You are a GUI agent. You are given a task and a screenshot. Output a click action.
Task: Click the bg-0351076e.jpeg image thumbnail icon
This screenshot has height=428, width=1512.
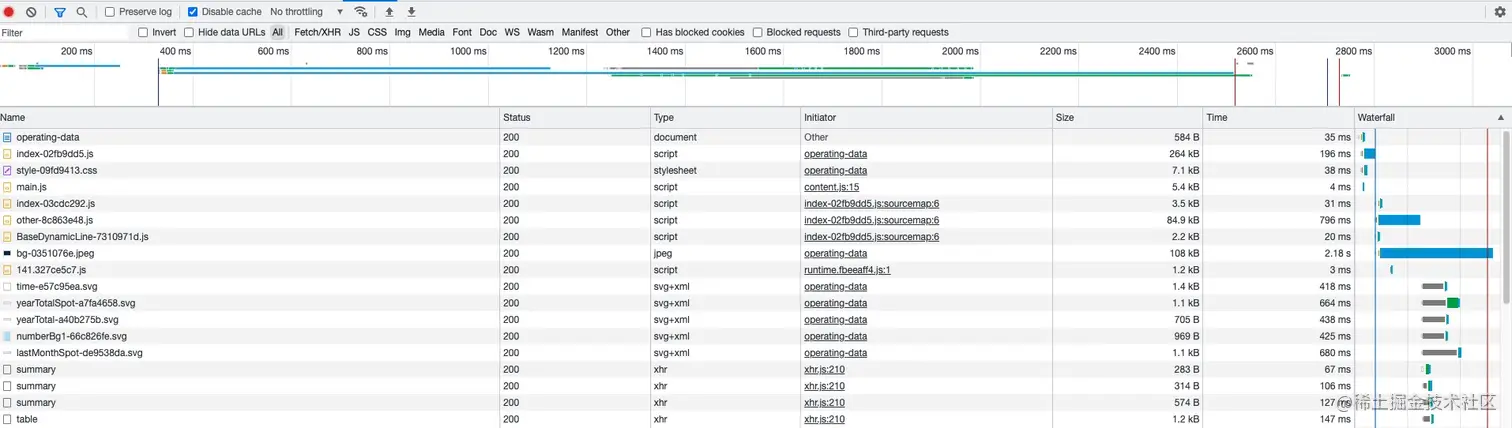[7, 253]
